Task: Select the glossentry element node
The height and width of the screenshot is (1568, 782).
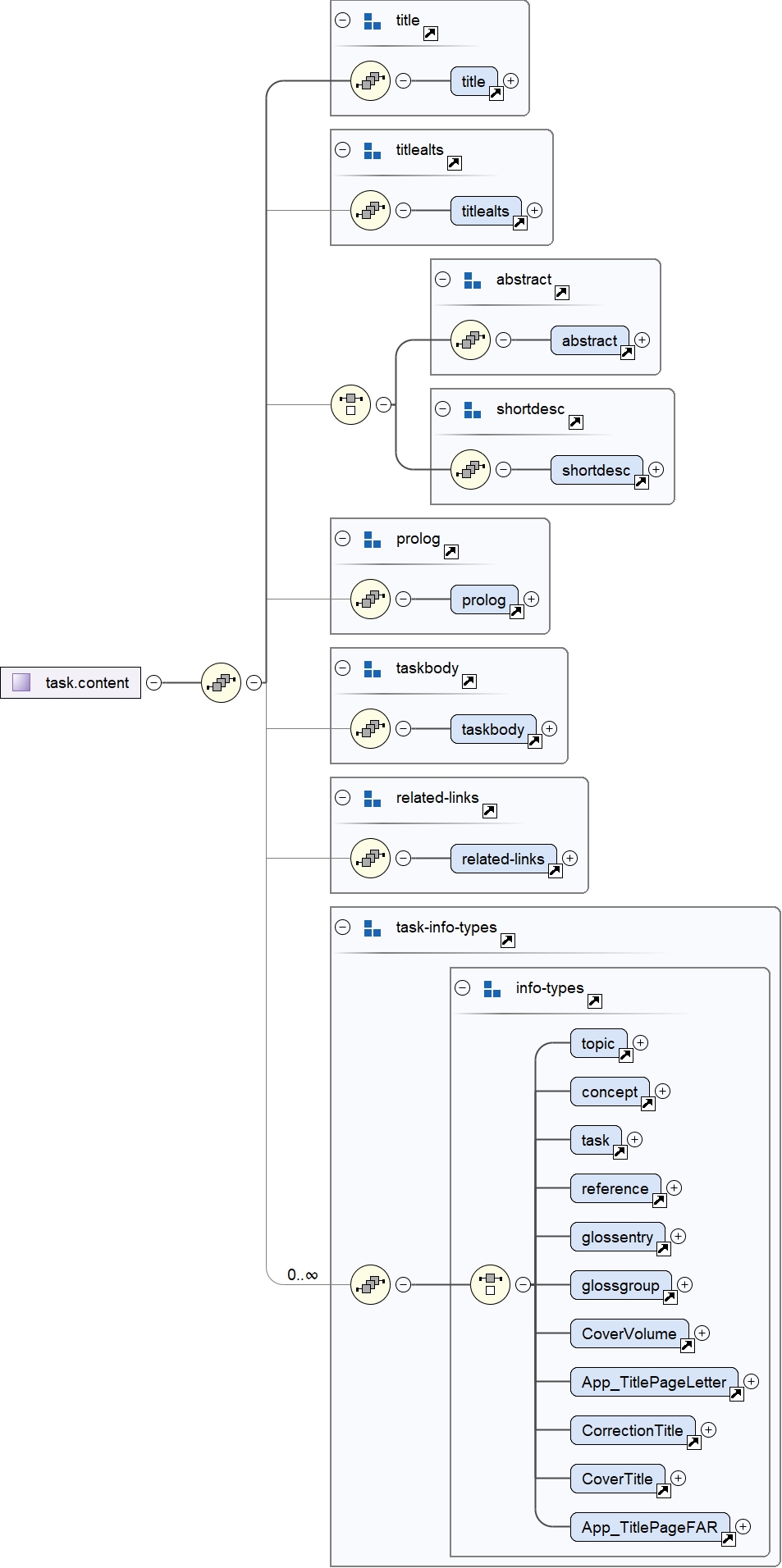Action: pos(617,1237)
